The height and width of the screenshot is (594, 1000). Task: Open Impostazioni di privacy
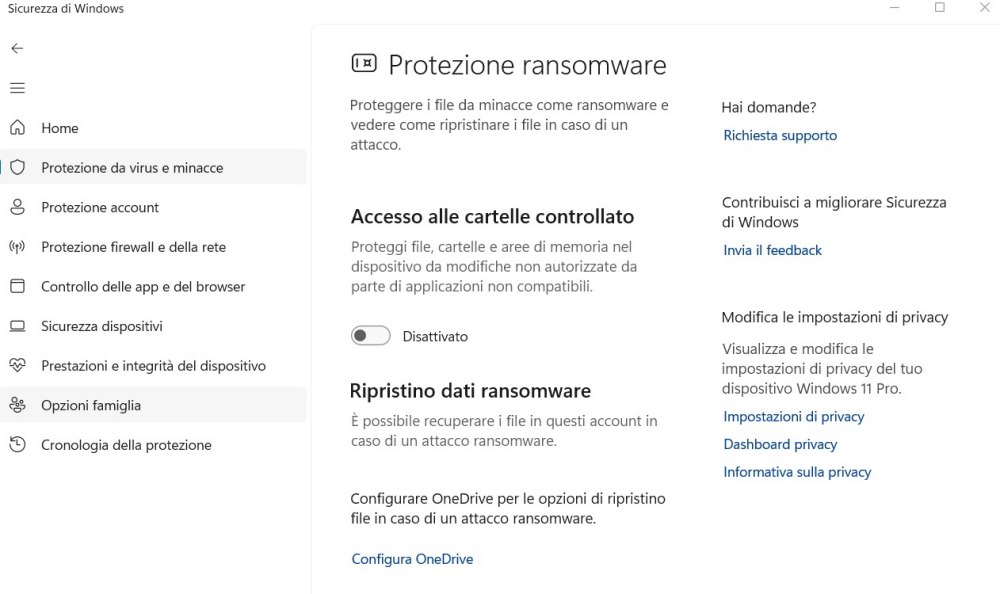(793, 416)
